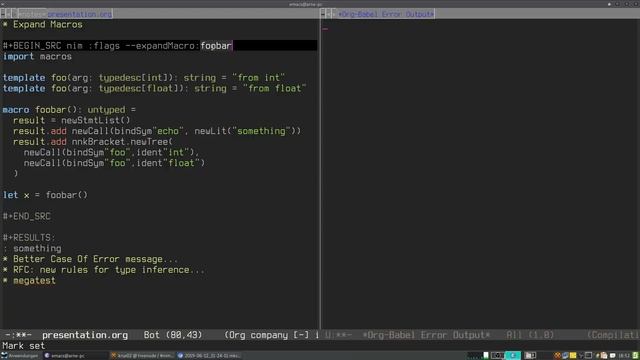Click the highlighted foobar flag text
Screen dimensions: 640x360
pyautogui.click(x=216, y=46)
